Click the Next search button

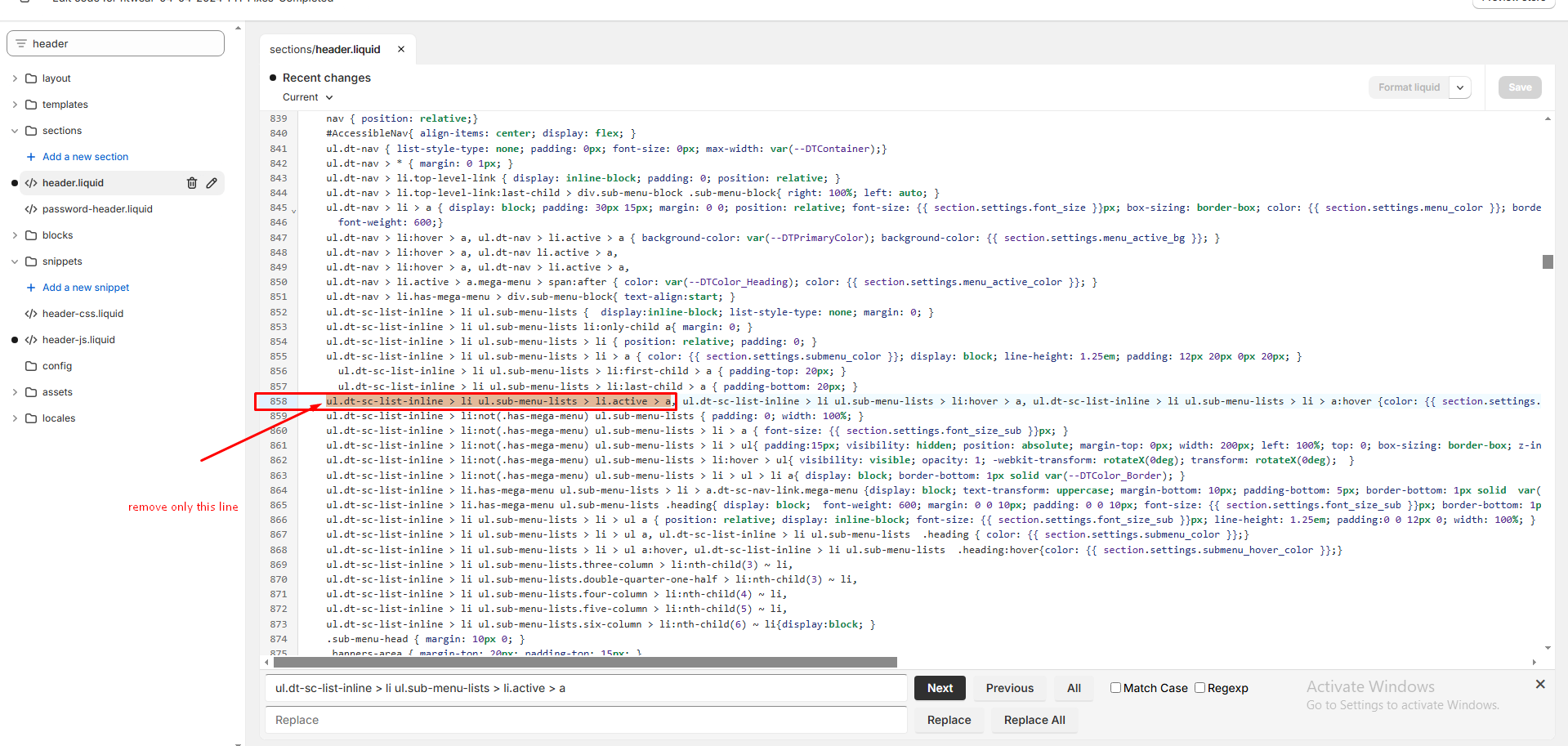(940, 688)
